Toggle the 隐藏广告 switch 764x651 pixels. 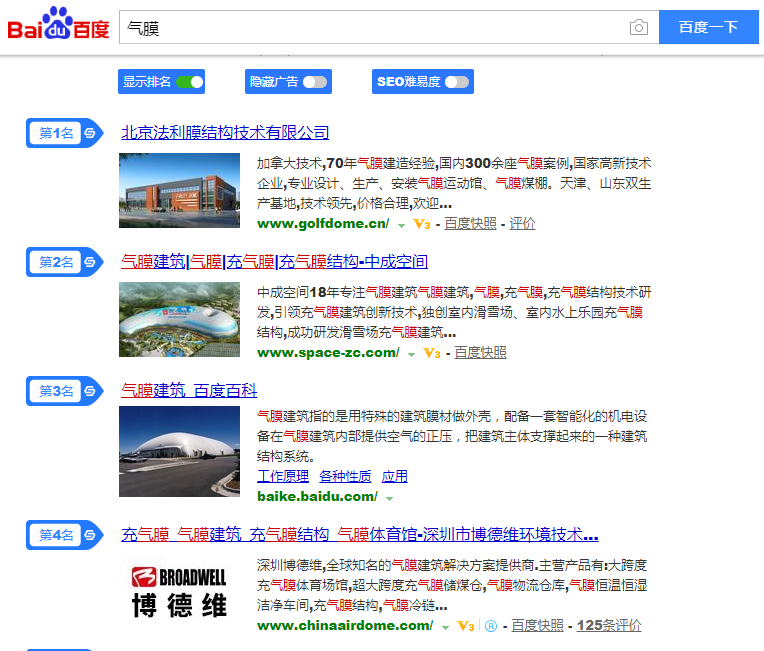pos(315,82)
